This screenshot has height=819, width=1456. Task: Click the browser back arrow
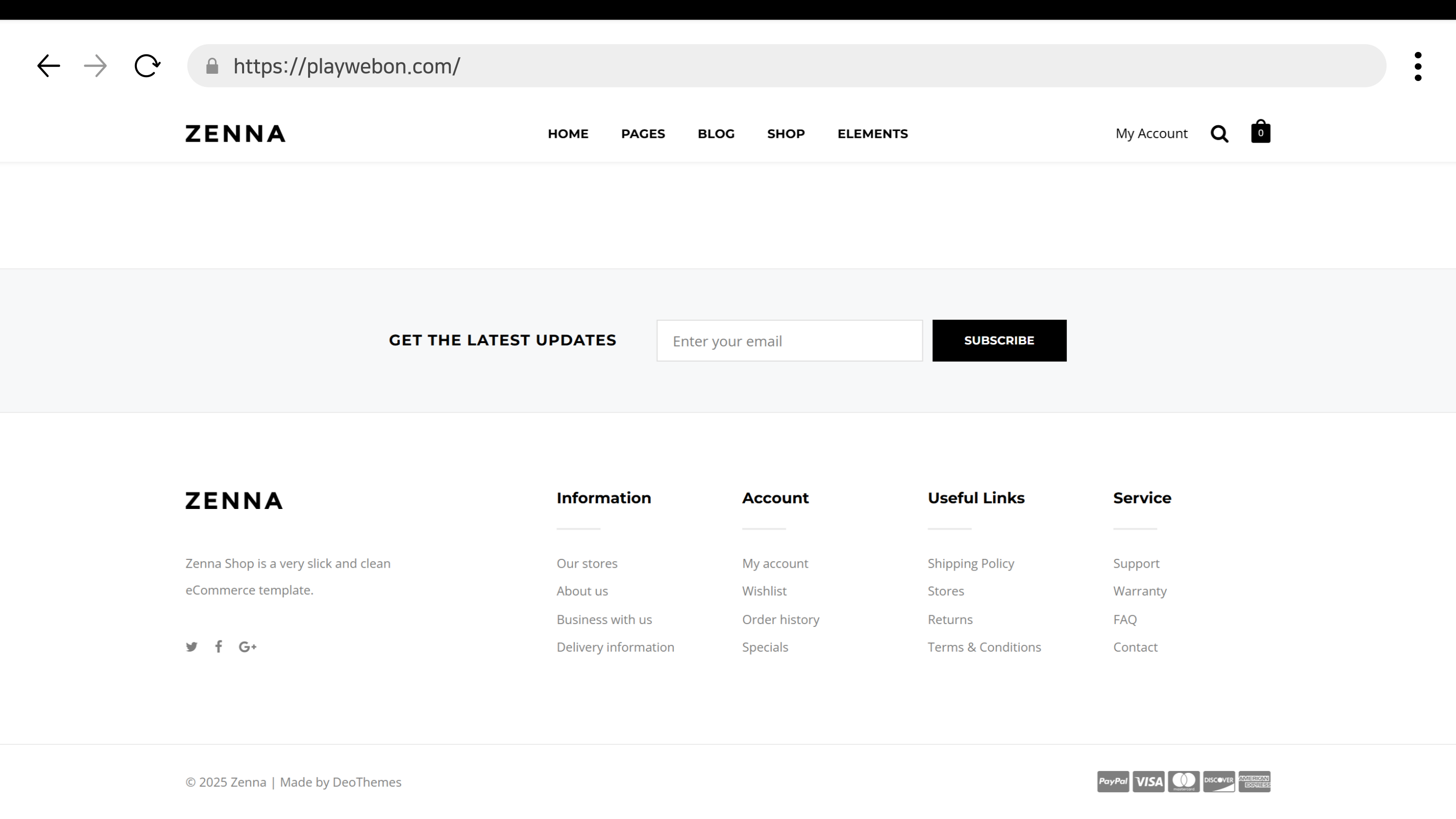click(49, 66)
